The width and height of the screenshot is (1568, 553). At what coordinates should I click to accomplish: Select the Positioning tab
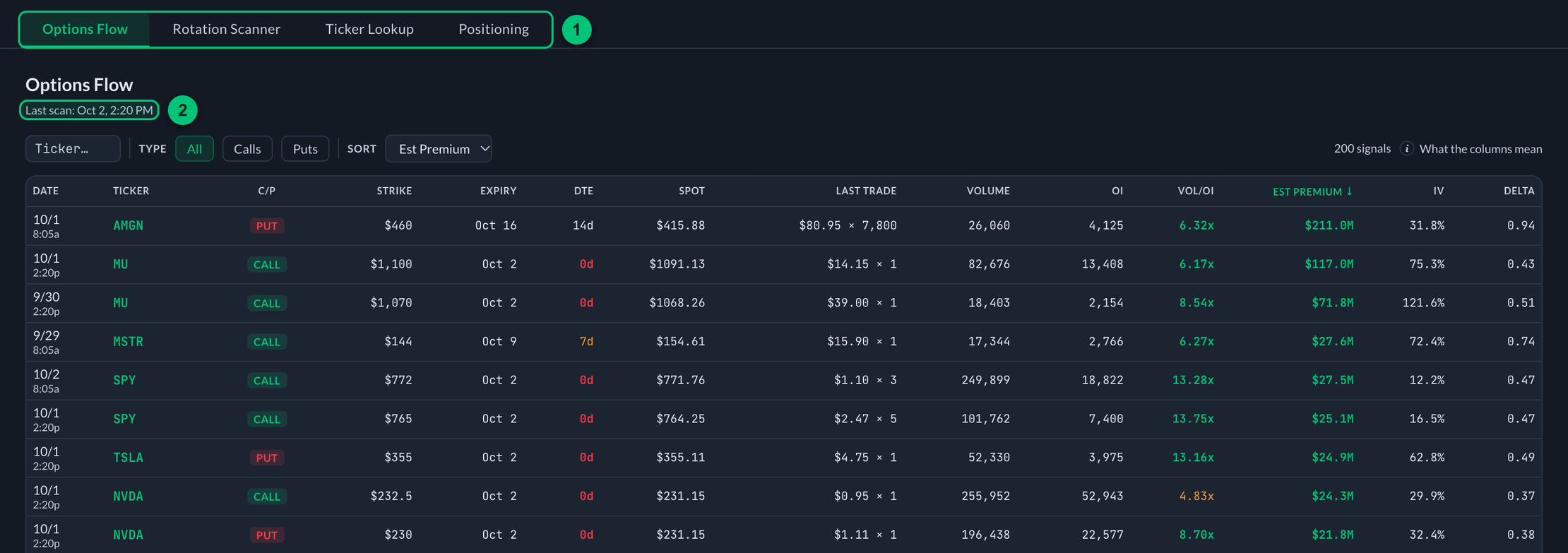(x=494, y=29)
